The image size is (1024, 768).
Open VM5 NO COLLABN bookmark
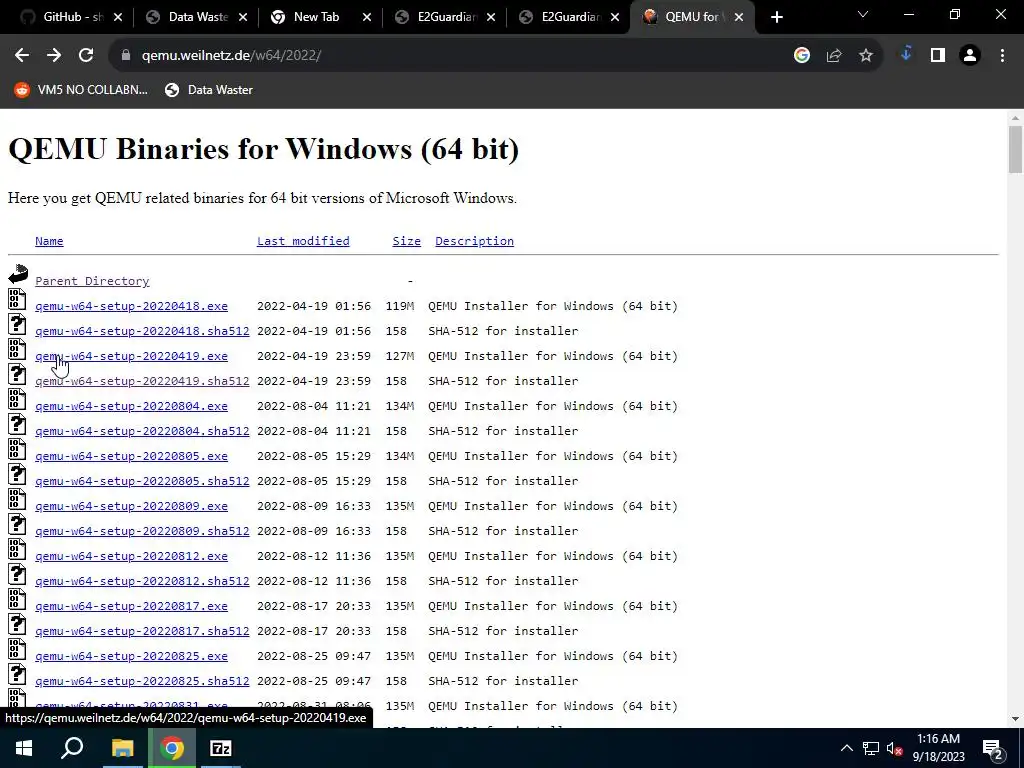[82, 90]
